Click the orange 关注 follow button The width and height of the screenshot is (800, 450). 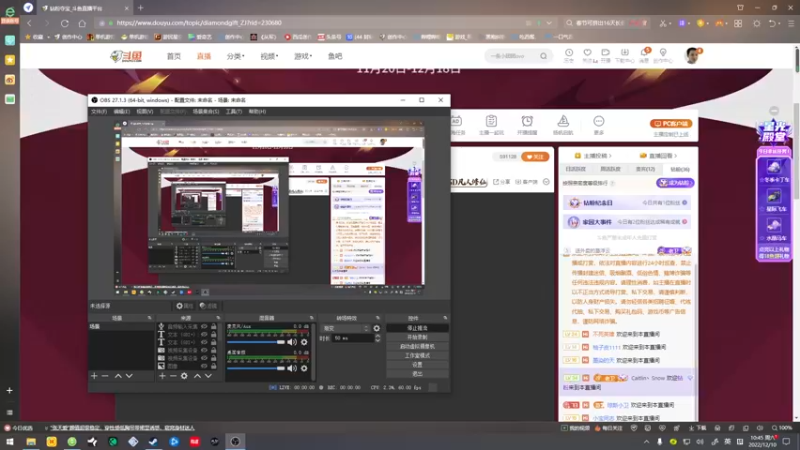535,157
